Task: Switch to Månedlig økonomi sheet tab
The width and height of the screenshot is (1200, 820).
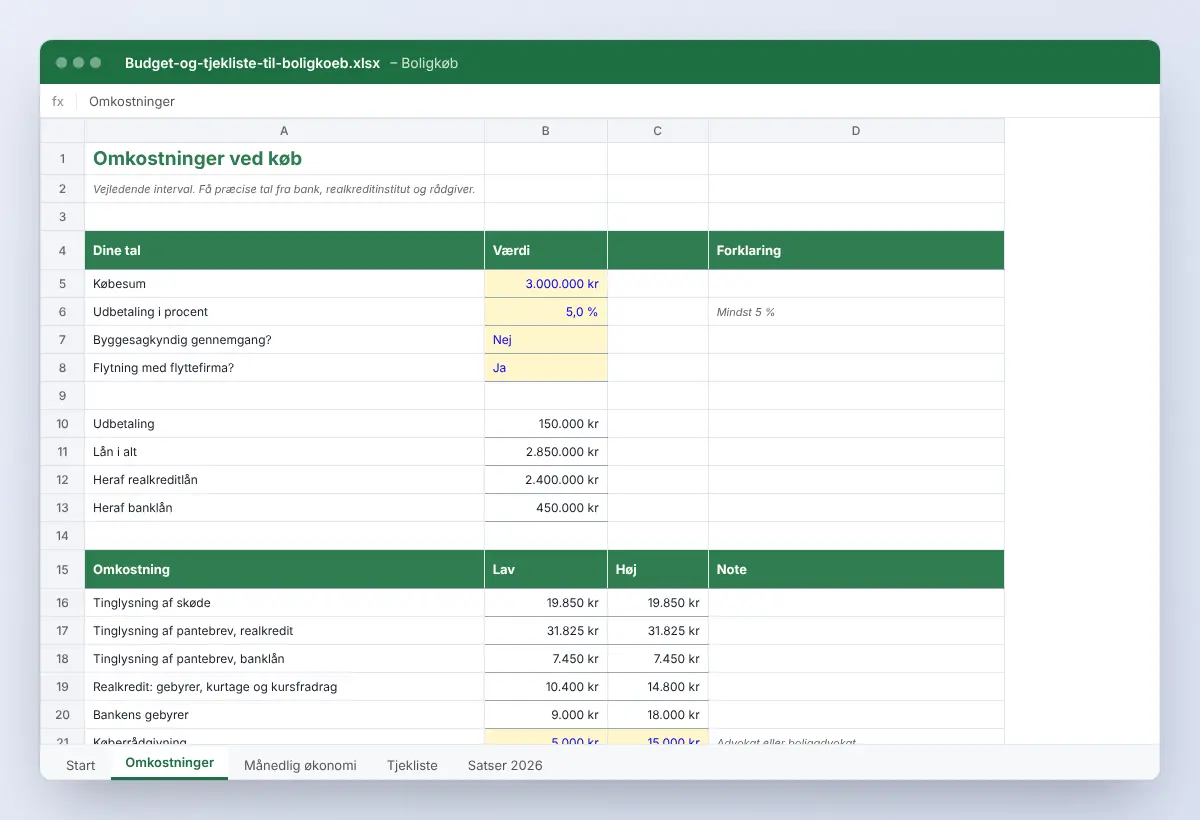Action: [300, 765]
